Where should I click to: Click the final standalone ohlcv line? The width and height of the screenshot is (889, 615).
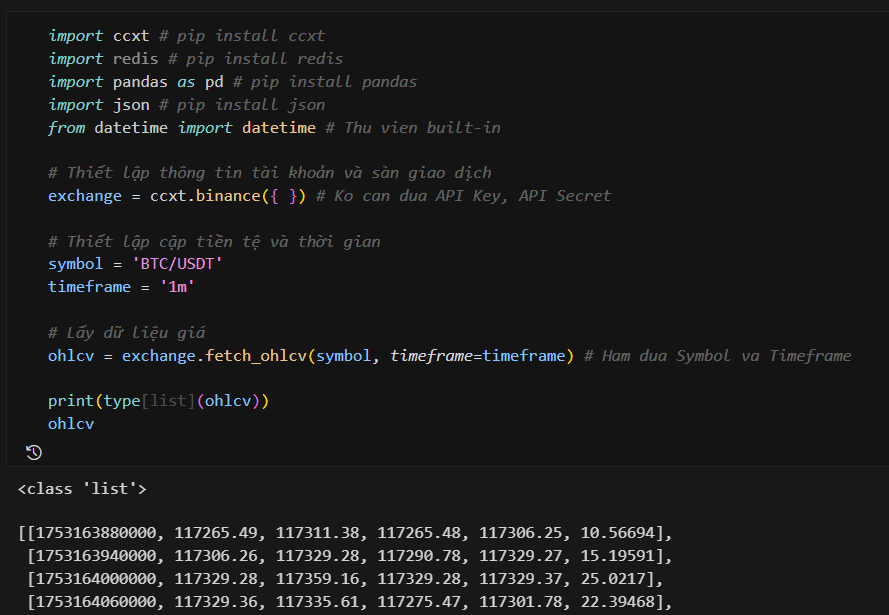pyautogui.click(x=71, y=424)
